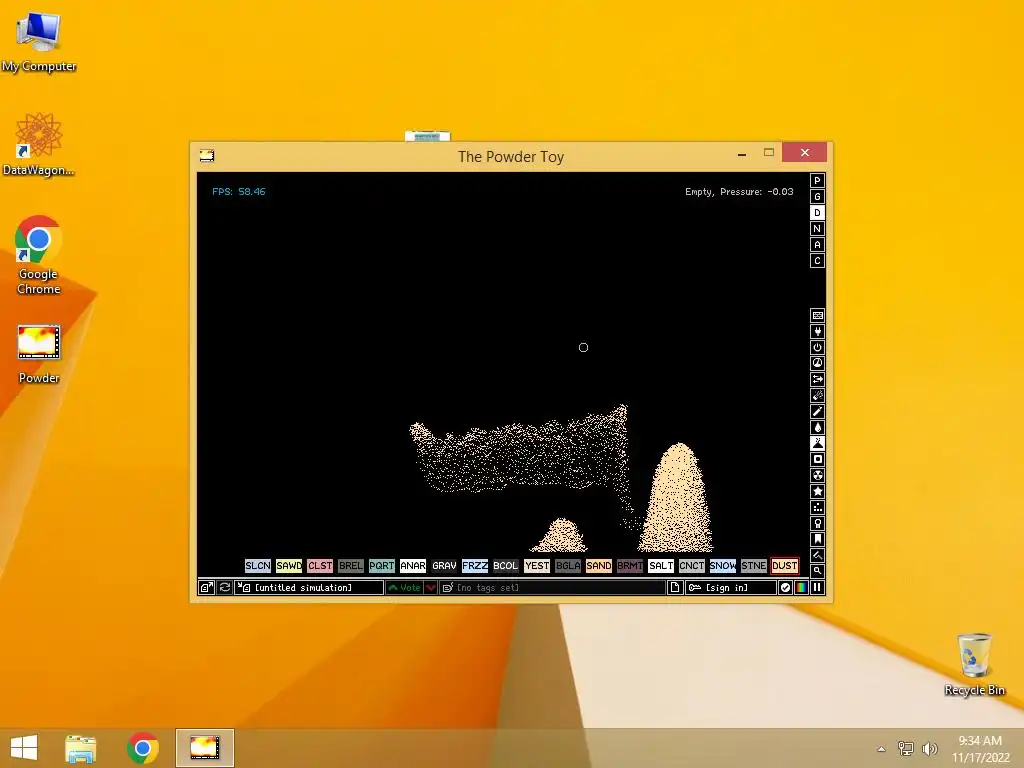
Task: Click the [sign in] button
Action: [731, 588]
